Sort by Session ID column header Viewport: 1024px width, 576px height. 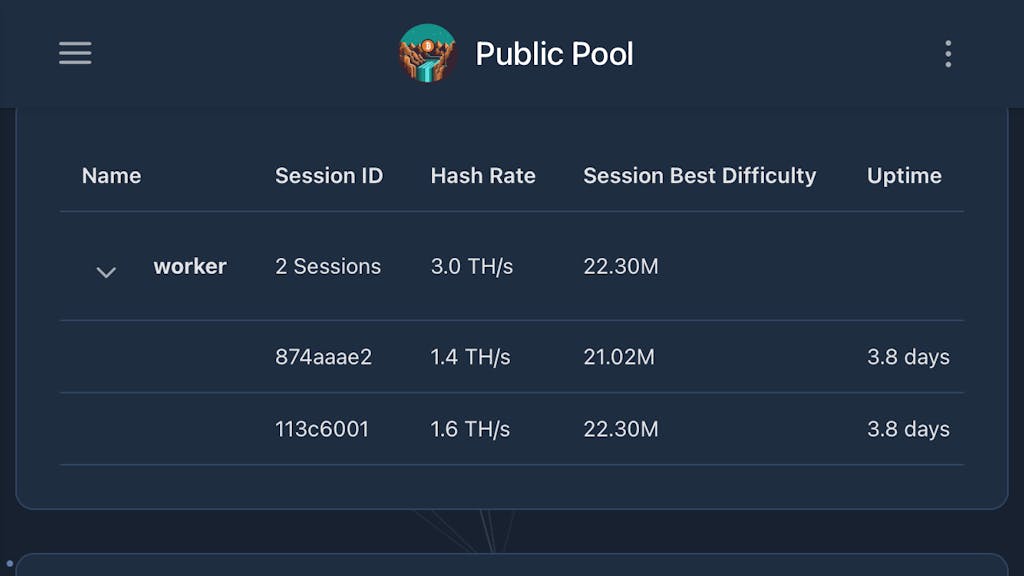tap(329, 176)
